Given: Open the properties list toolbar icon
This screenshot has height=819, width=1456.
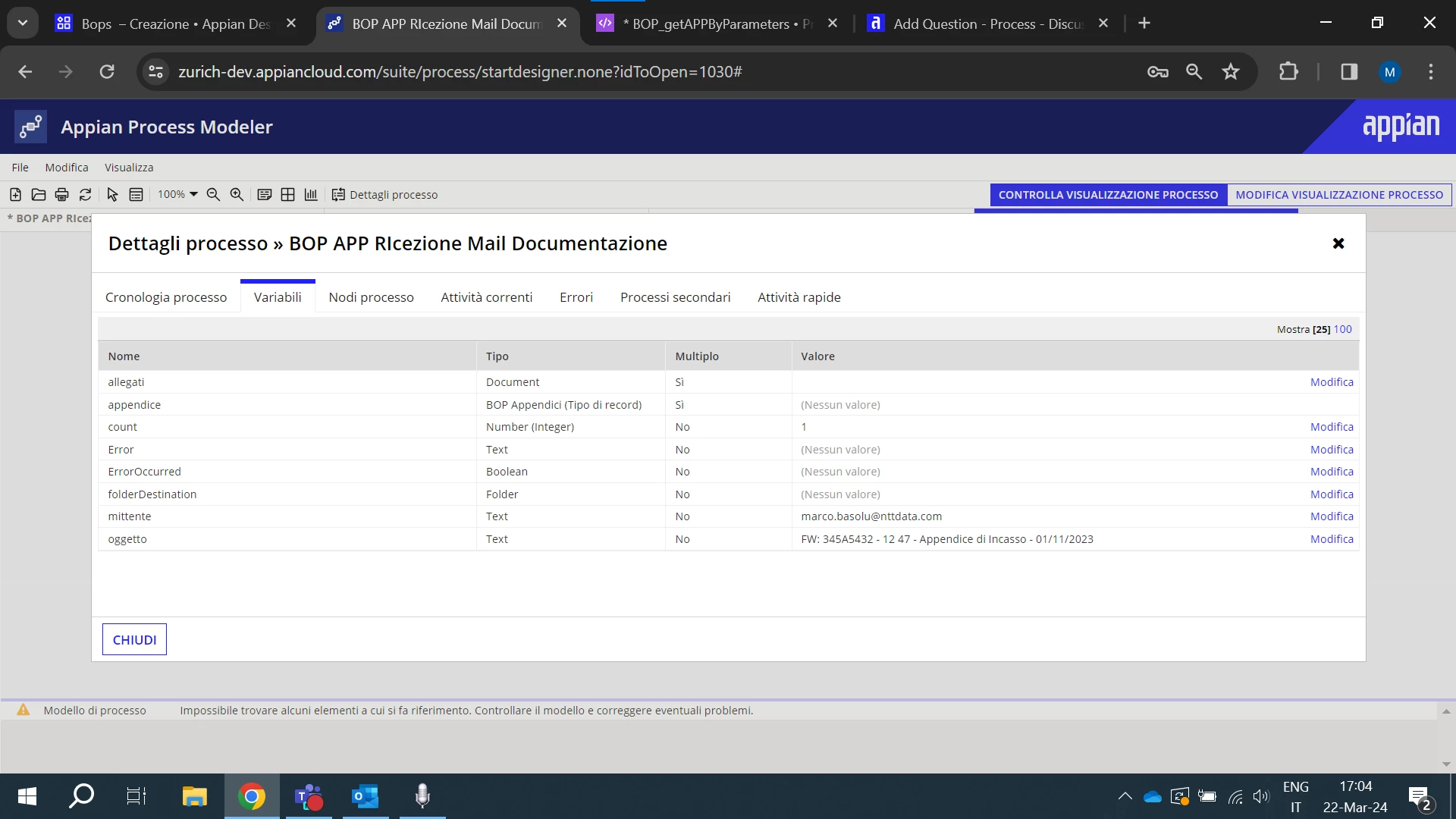Looking at the screenshot, I should click(136, 195).
